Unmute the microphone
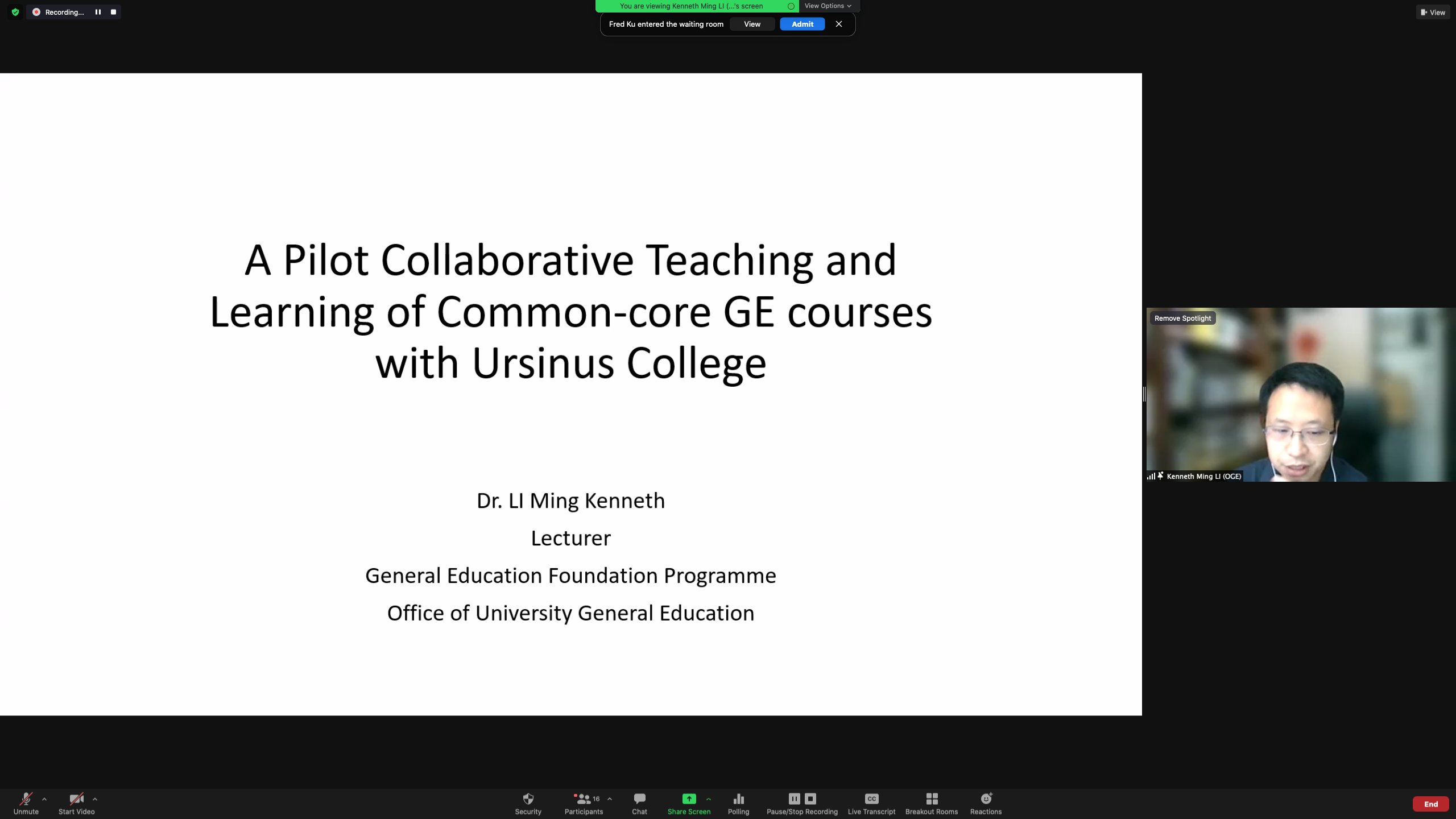Screen dimensions: 1456x819 26,804
